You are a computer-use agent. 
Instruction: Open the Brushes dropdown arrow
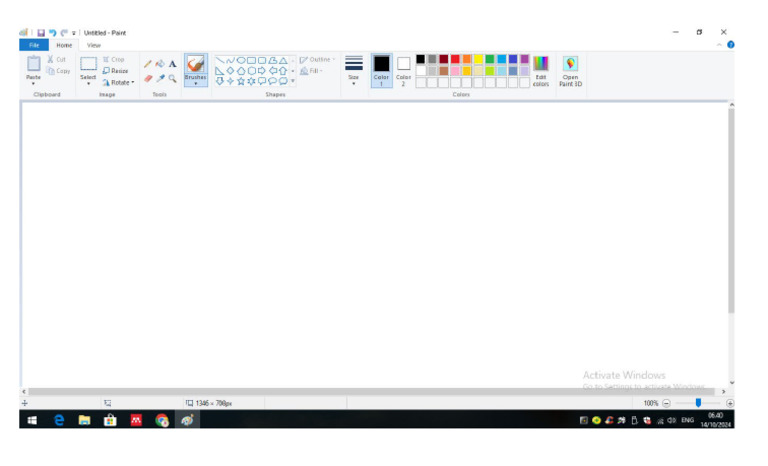[195, 84]
